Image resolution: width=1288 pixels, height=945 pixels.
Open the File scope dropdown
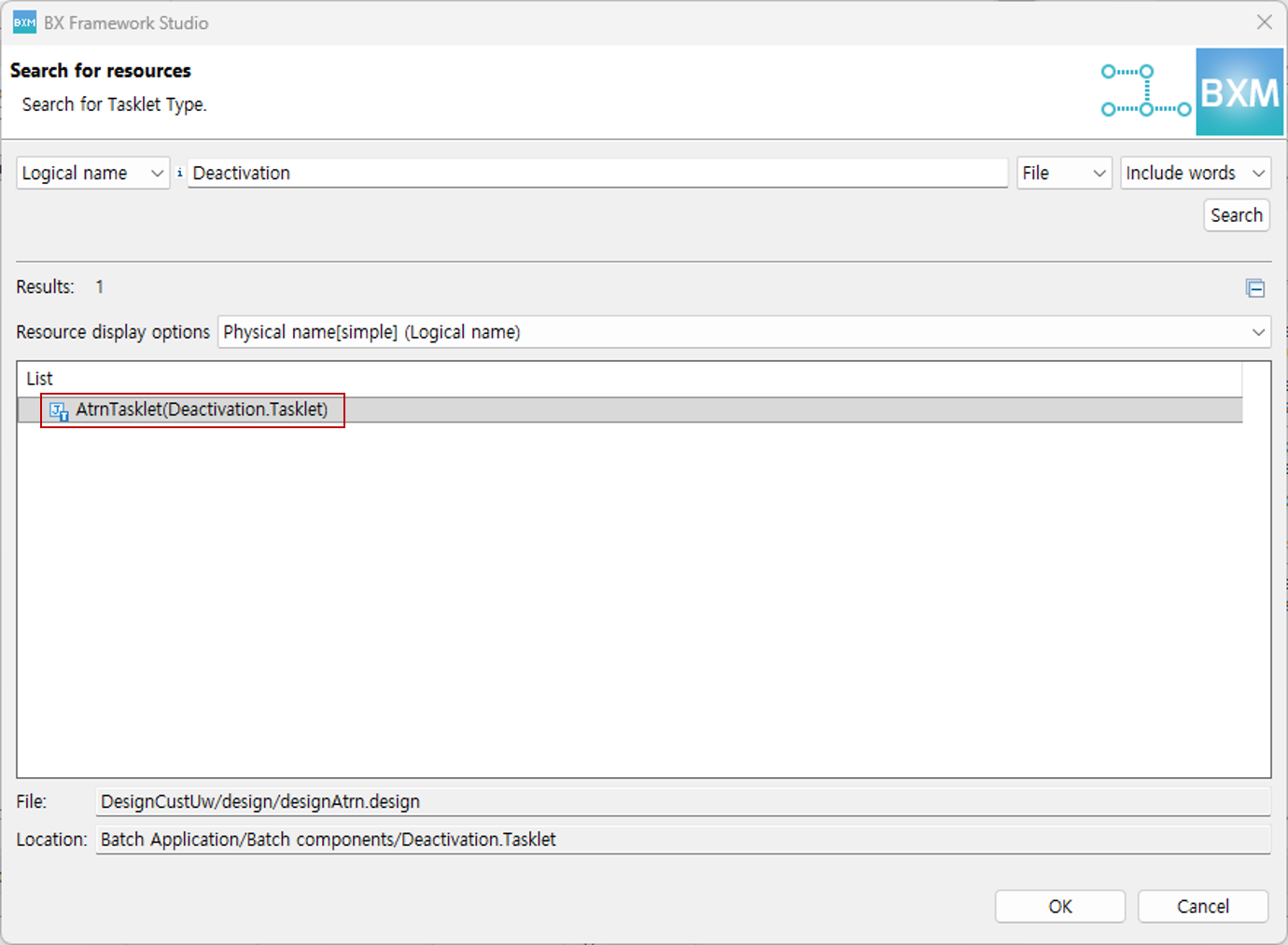[1063, 174]
